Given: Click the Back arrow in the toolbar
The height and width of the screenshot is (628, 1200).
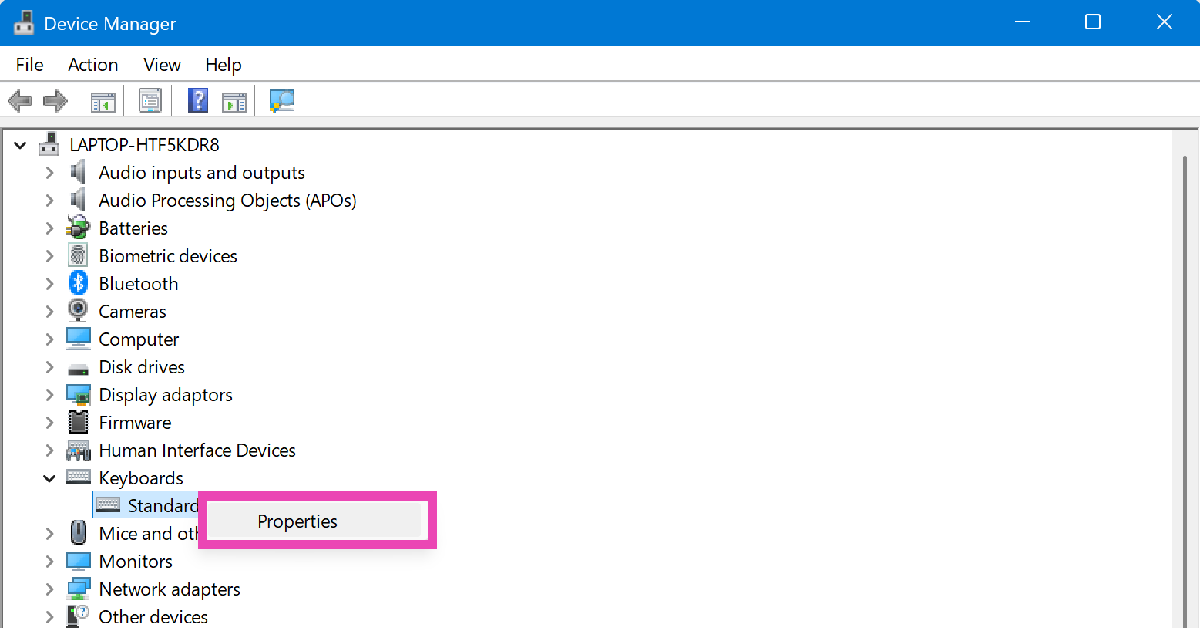Looking at the screenshot, I should tap(20, 101).
